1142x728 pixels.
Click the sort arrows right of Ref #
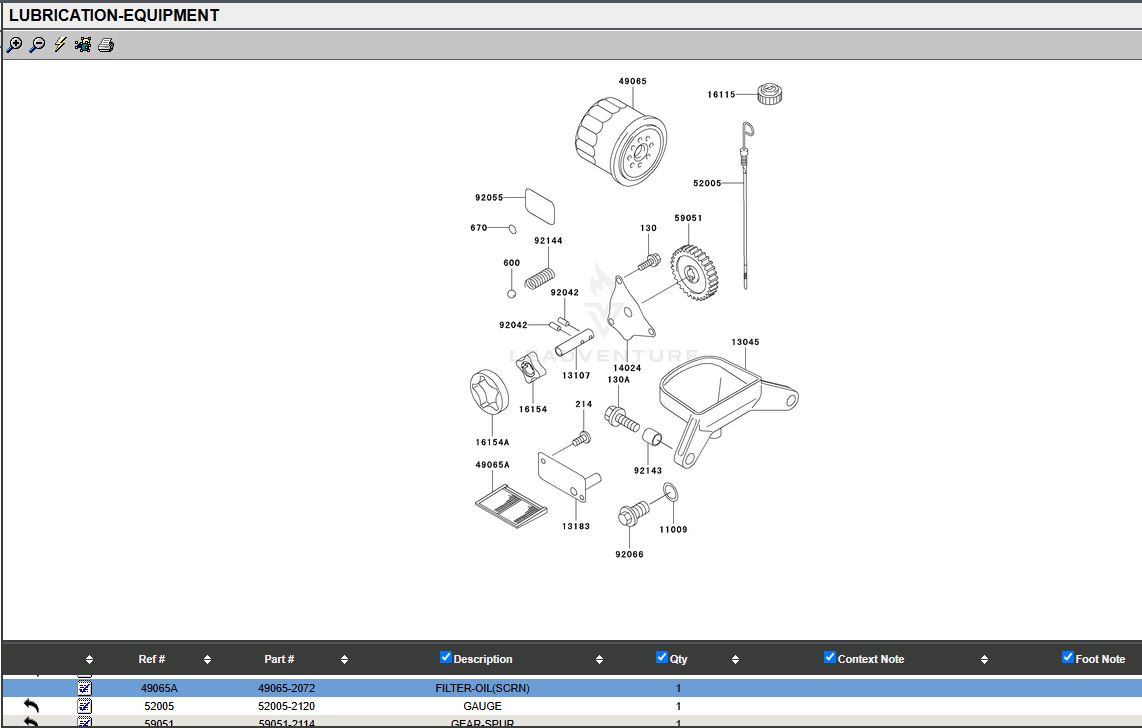pos(207,660)
